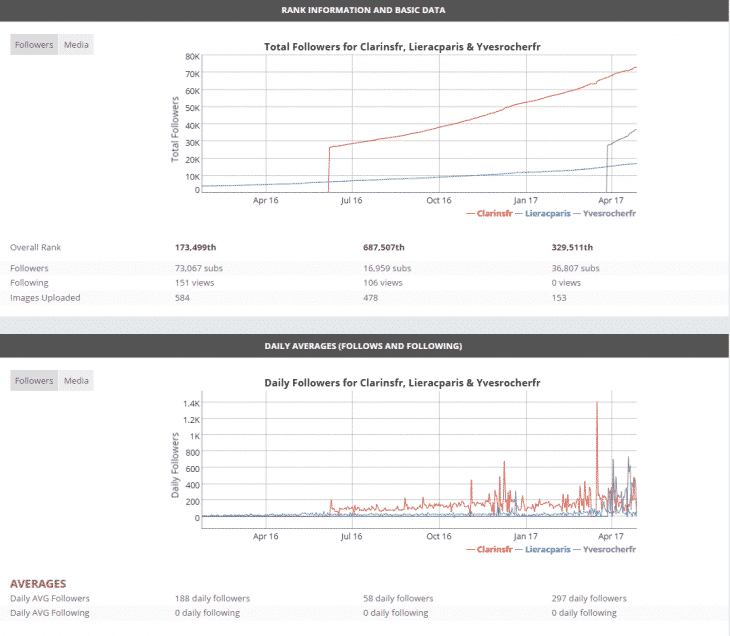Click the Daily Averages section header bar
The width and height of the screenshot is (730, 636).
364,345
